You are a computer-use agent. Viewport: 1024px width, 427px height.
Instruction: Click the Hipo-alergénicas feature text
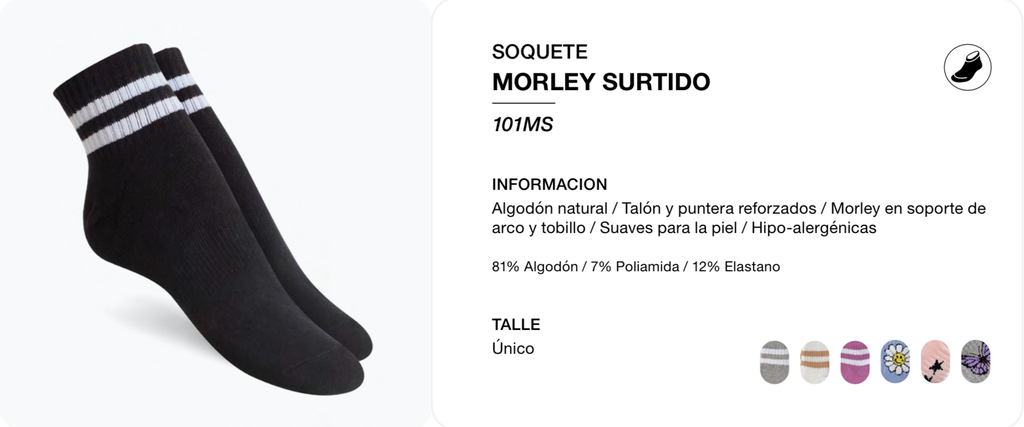814,229
